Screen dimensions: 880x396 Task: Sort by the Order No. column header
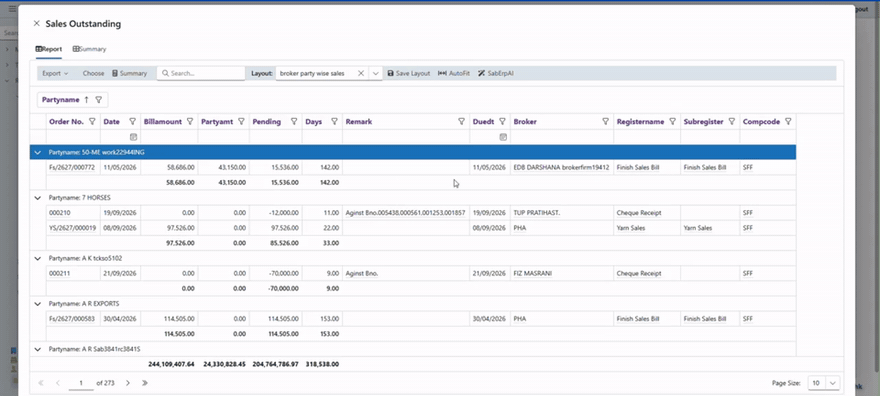pos(66,121)
